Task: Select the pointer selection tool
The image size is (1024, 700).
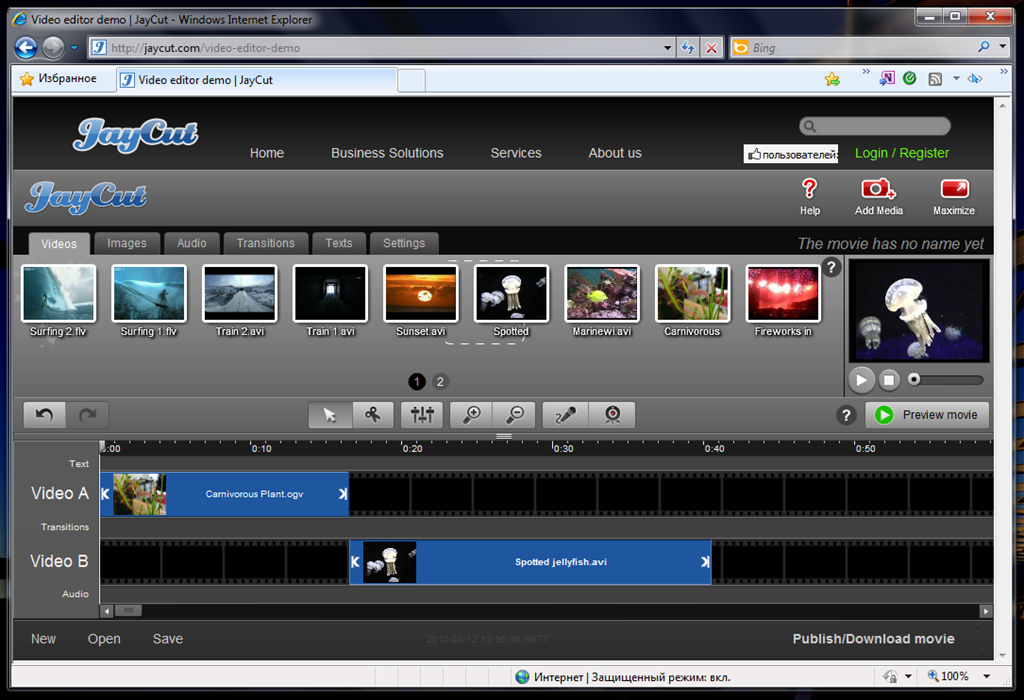Action: (x=330, y=415)
